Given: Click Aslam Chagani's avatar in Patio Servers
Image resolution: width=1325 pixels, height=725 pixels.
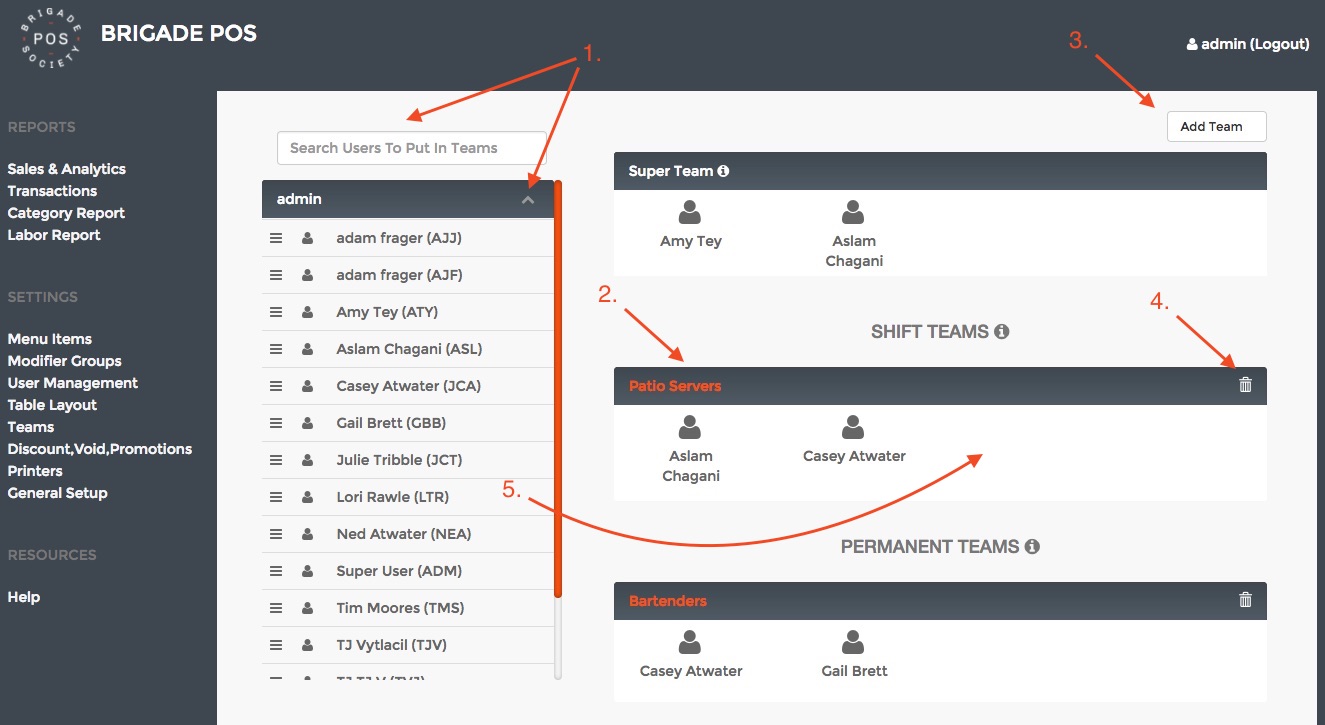Looking at the screenshot, I should [690, 427].
